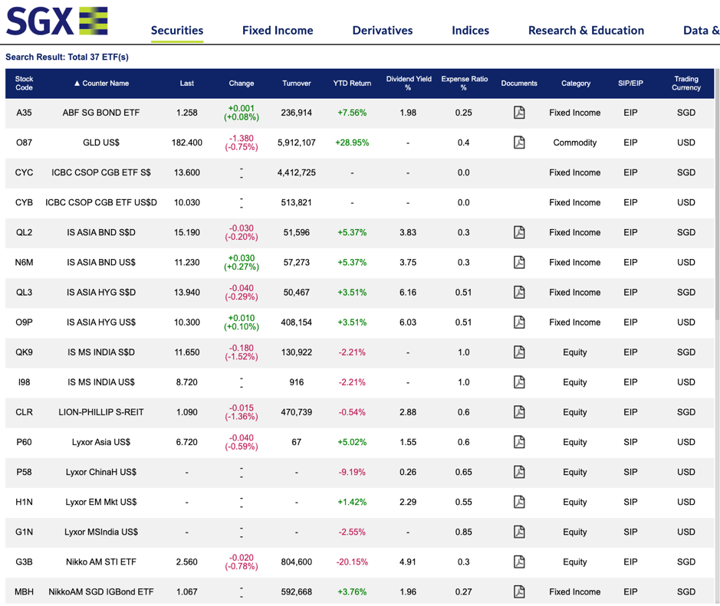Open PDF document for Lyxor Asia US$
The width and height of the screenshot is (720, 606).
tap(519, 442)
